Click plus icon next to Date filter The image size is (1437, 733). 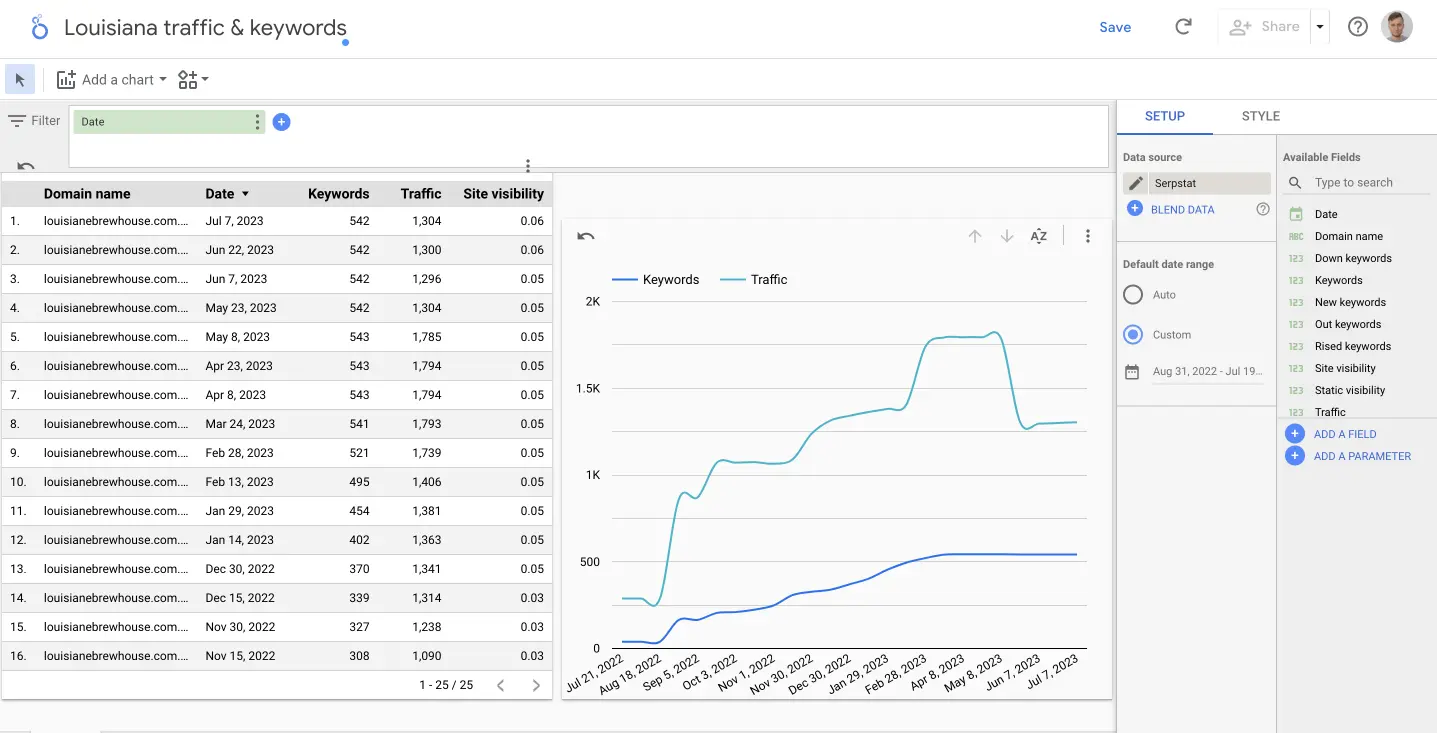coord(281,122)
